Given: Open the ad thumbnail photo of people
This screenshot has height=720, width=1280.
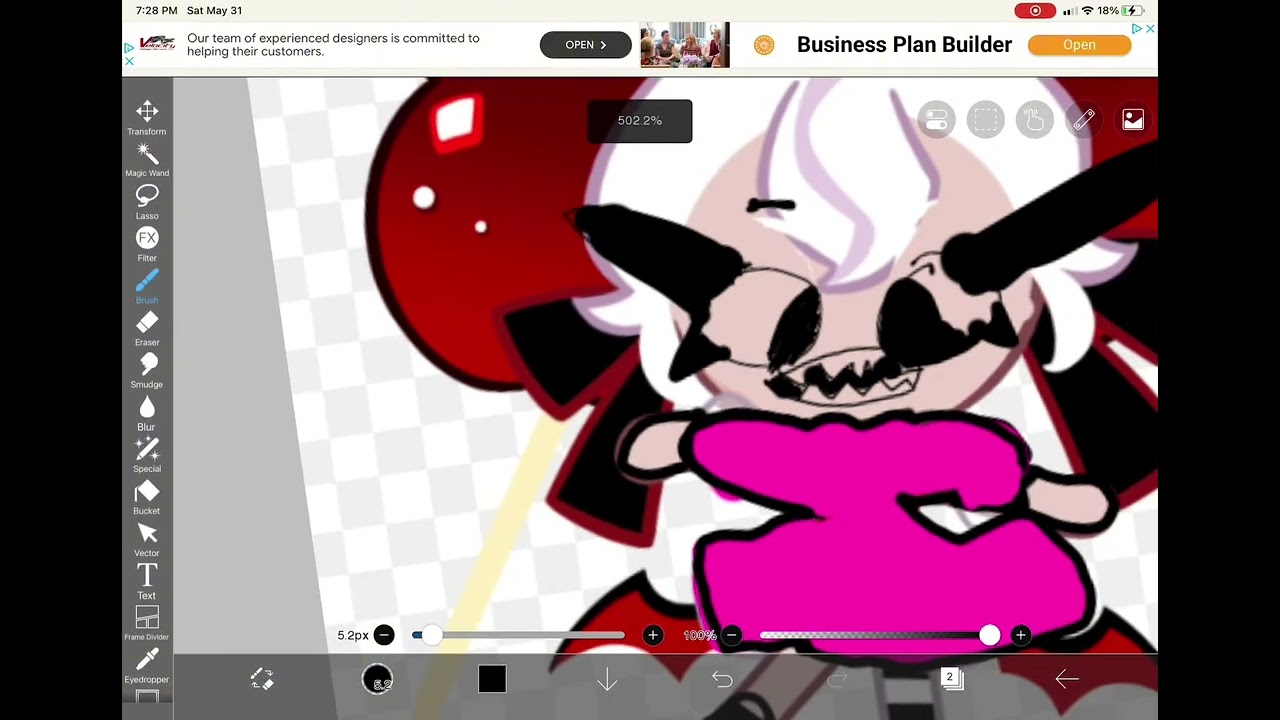Looking at the screenshot, I should [x=685, y=45].
